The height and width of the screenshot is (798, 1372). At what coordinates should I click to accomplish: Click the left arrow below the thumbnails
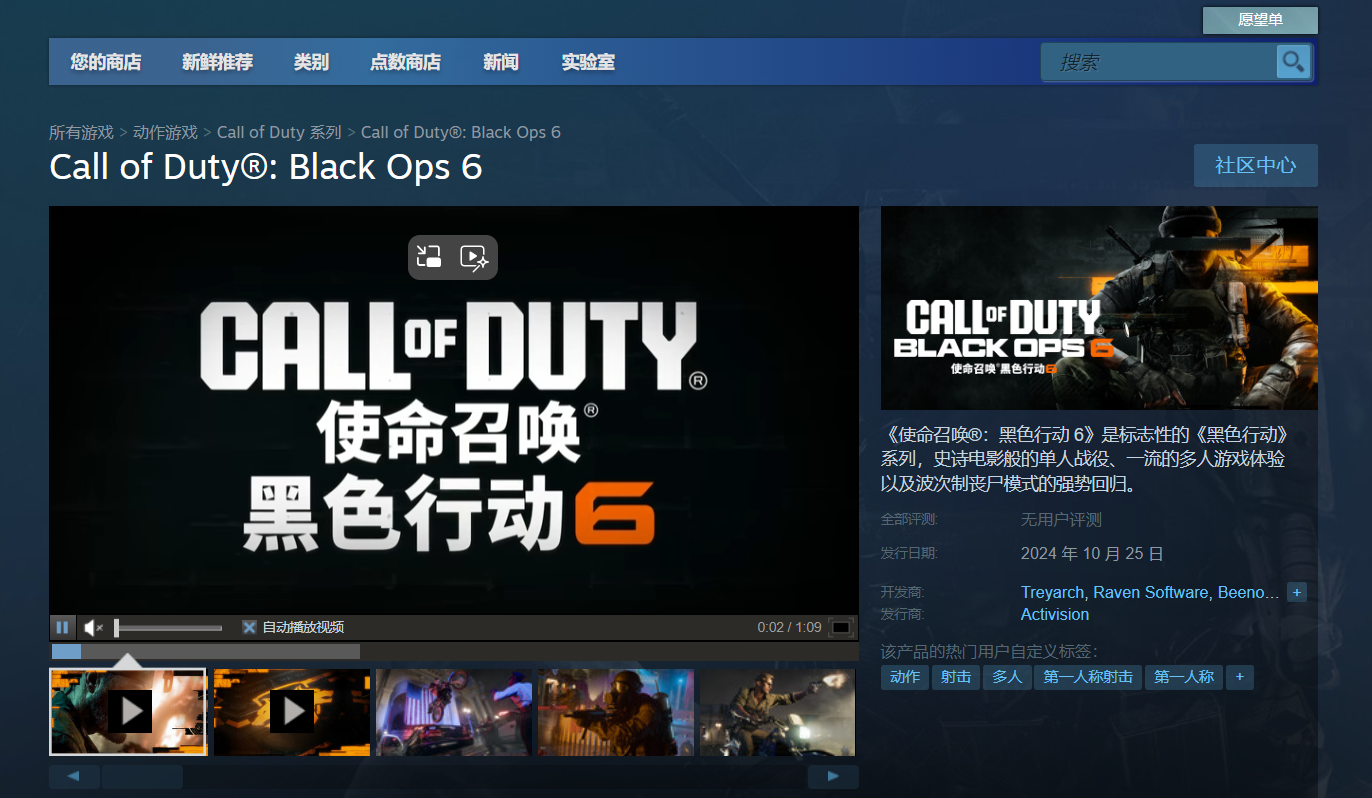pyautogui.click(x=74, y=776)
